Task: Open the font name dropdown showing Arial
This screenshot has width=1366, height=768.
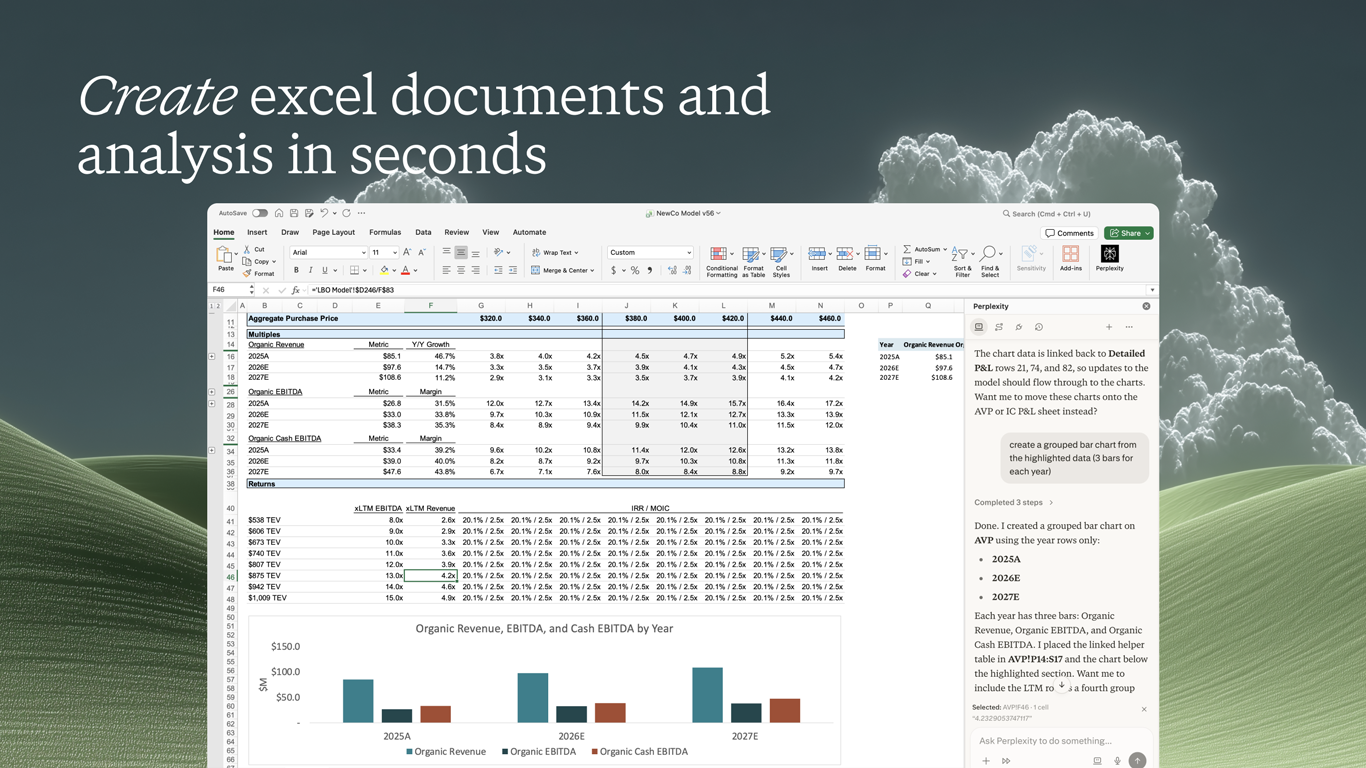Action: point(328,252)
